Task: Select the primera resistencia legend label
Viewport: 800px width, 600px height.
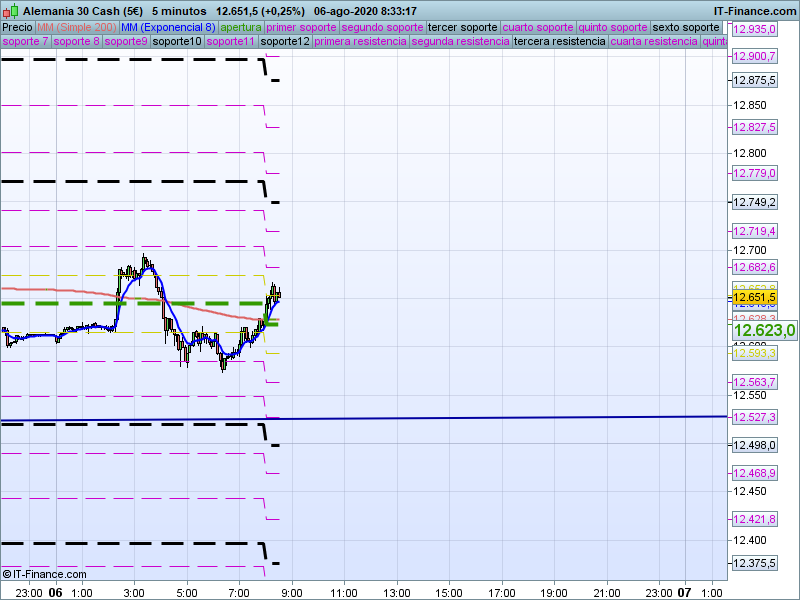Action: pyautogui.click(x=360, y=42)
